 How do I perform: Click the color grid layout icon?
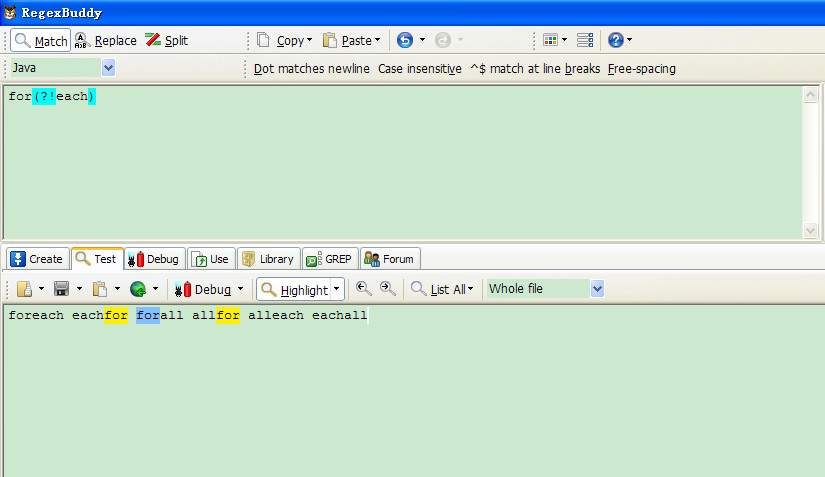(x=550, y=40)
